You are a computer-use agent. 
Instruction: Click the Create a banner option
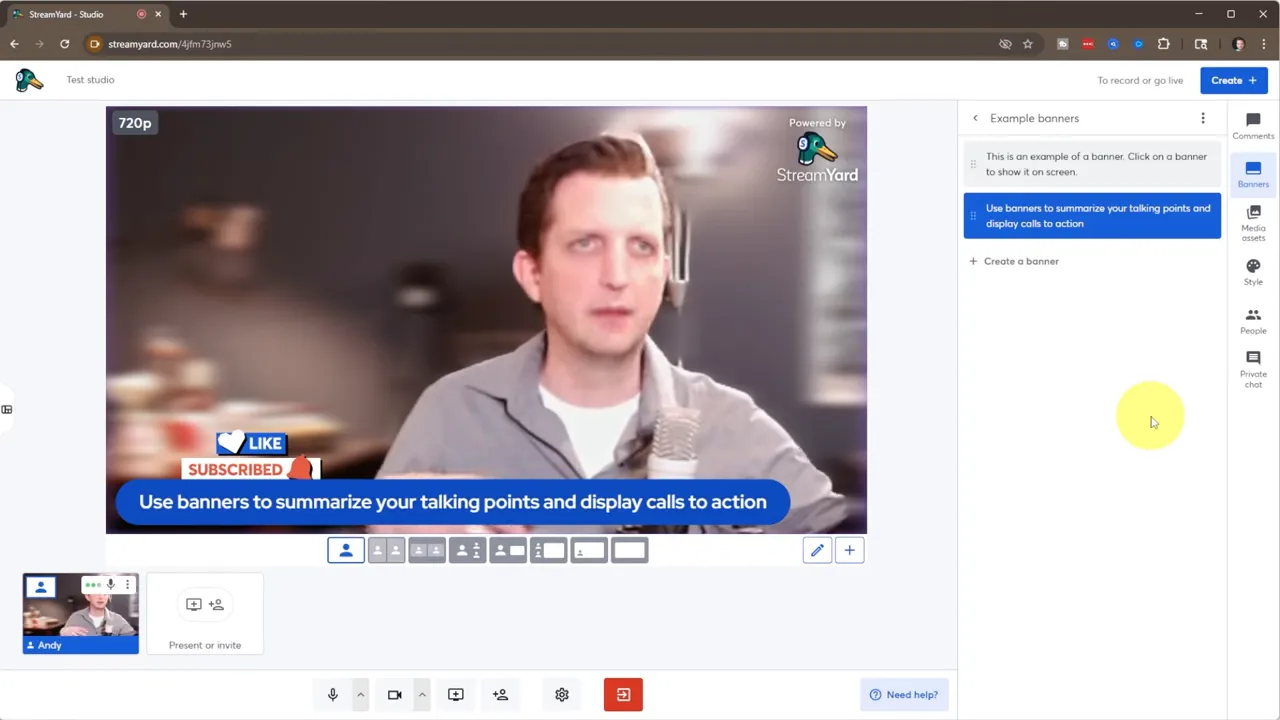click(1013, 261)
